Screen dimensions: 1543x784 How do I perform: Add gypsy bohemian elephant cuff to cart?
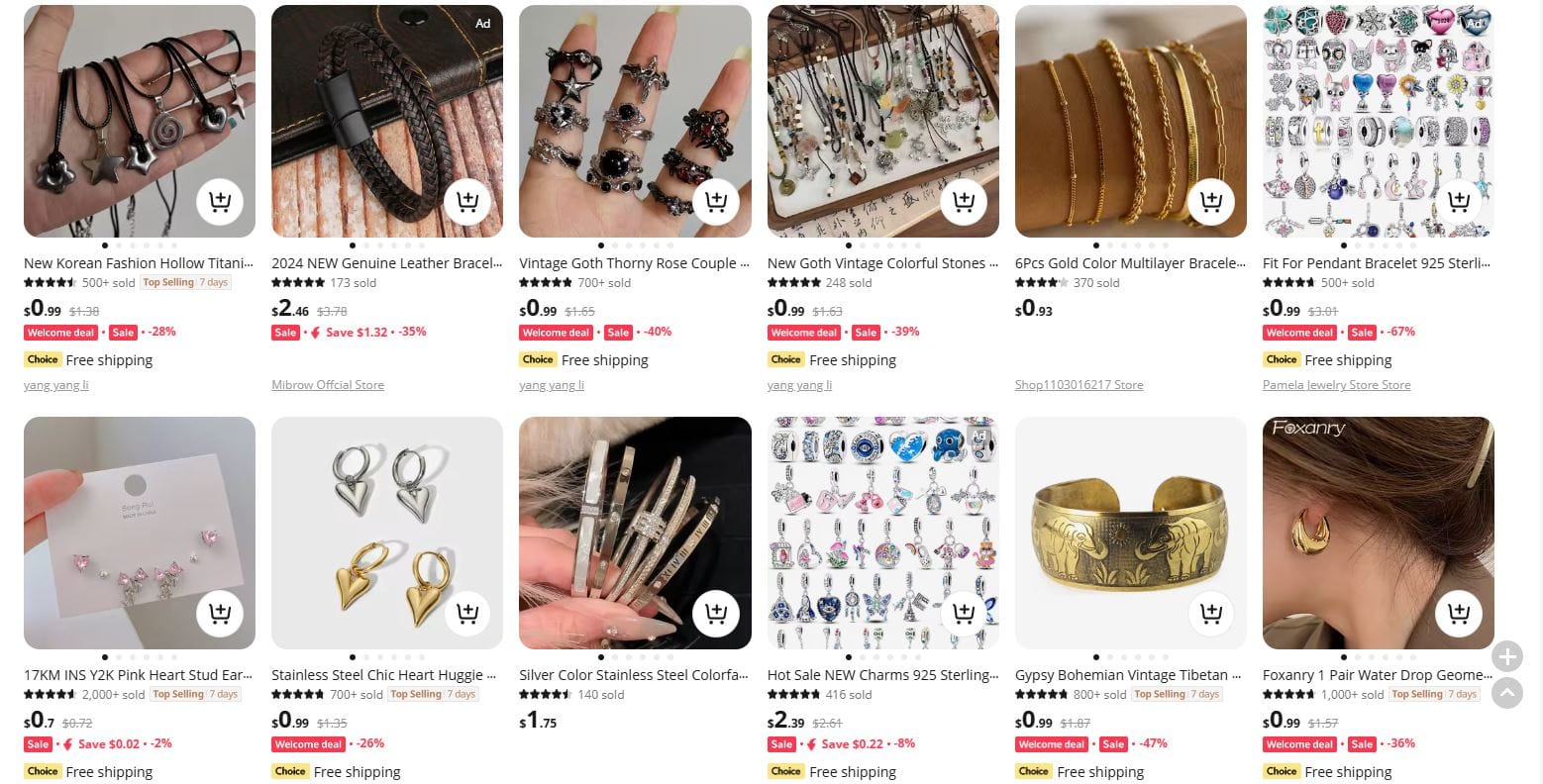1210,614
